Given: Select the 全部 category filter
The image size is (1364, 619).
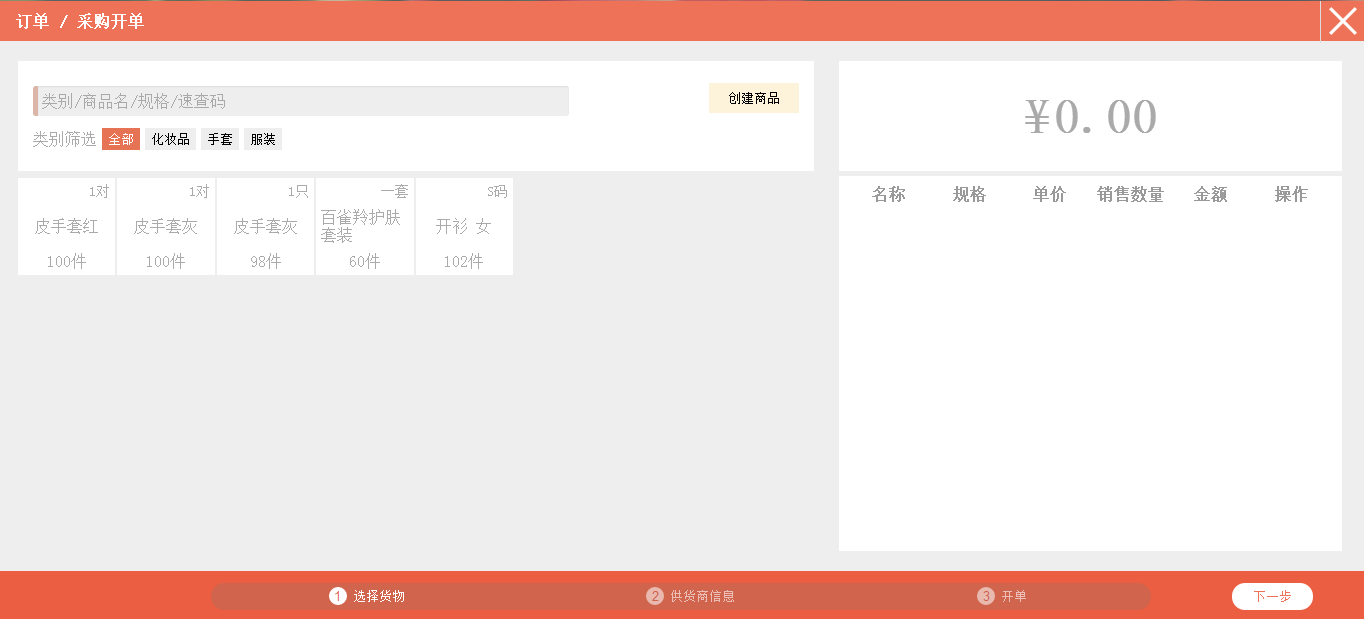Looking at the screenshot, I should [121, 140].
